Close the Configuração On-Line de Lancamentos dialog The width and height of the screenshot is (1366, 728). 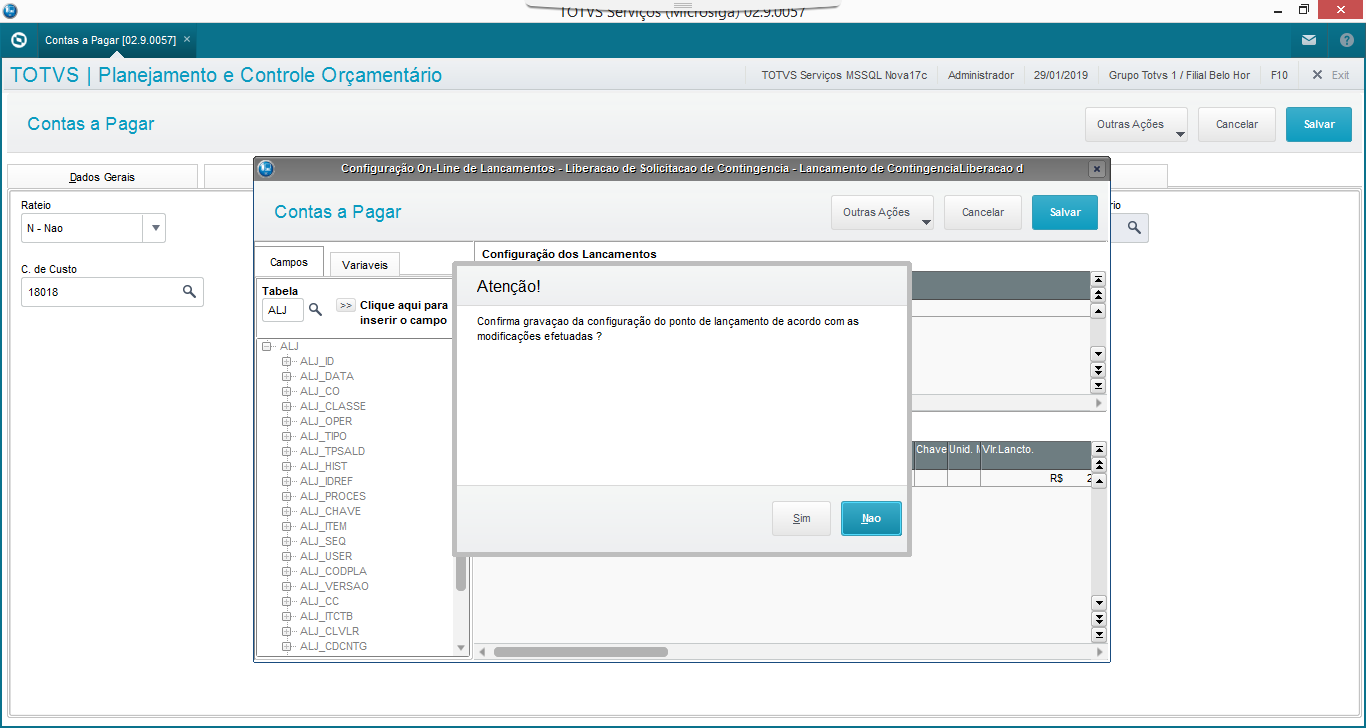[1097, 169]
